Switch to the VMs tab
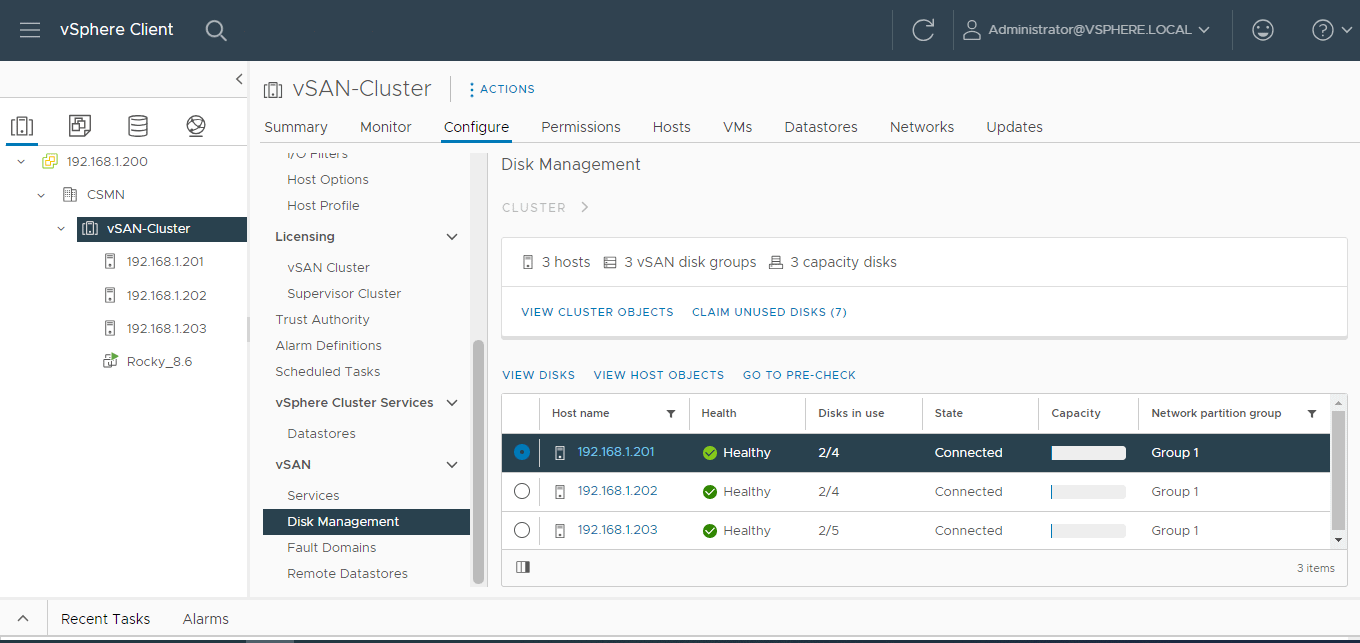This screenshot has width=1360, height=643. (738, 127)
